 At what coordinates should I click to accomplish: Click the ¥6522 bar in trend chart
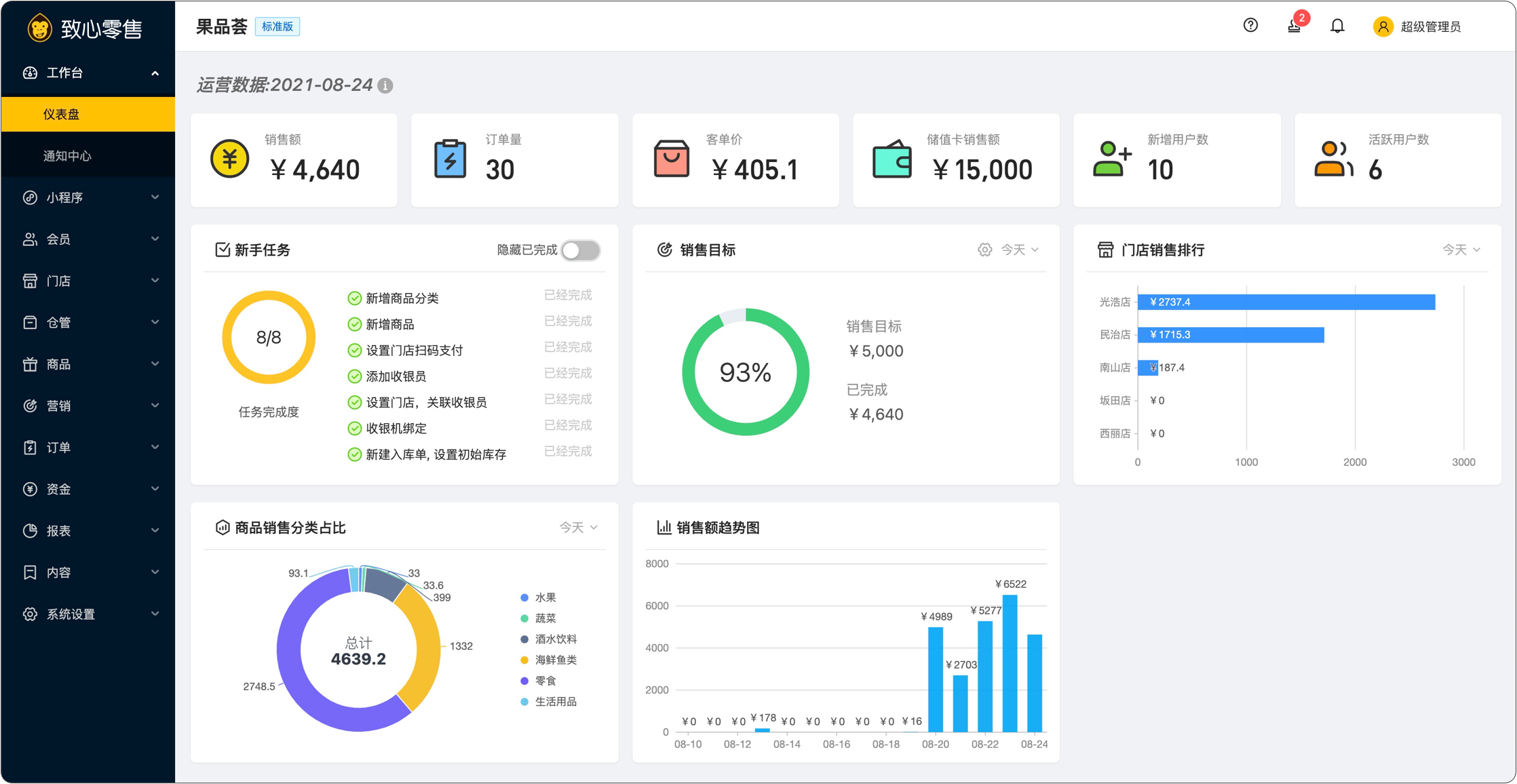coord(1010,663)
